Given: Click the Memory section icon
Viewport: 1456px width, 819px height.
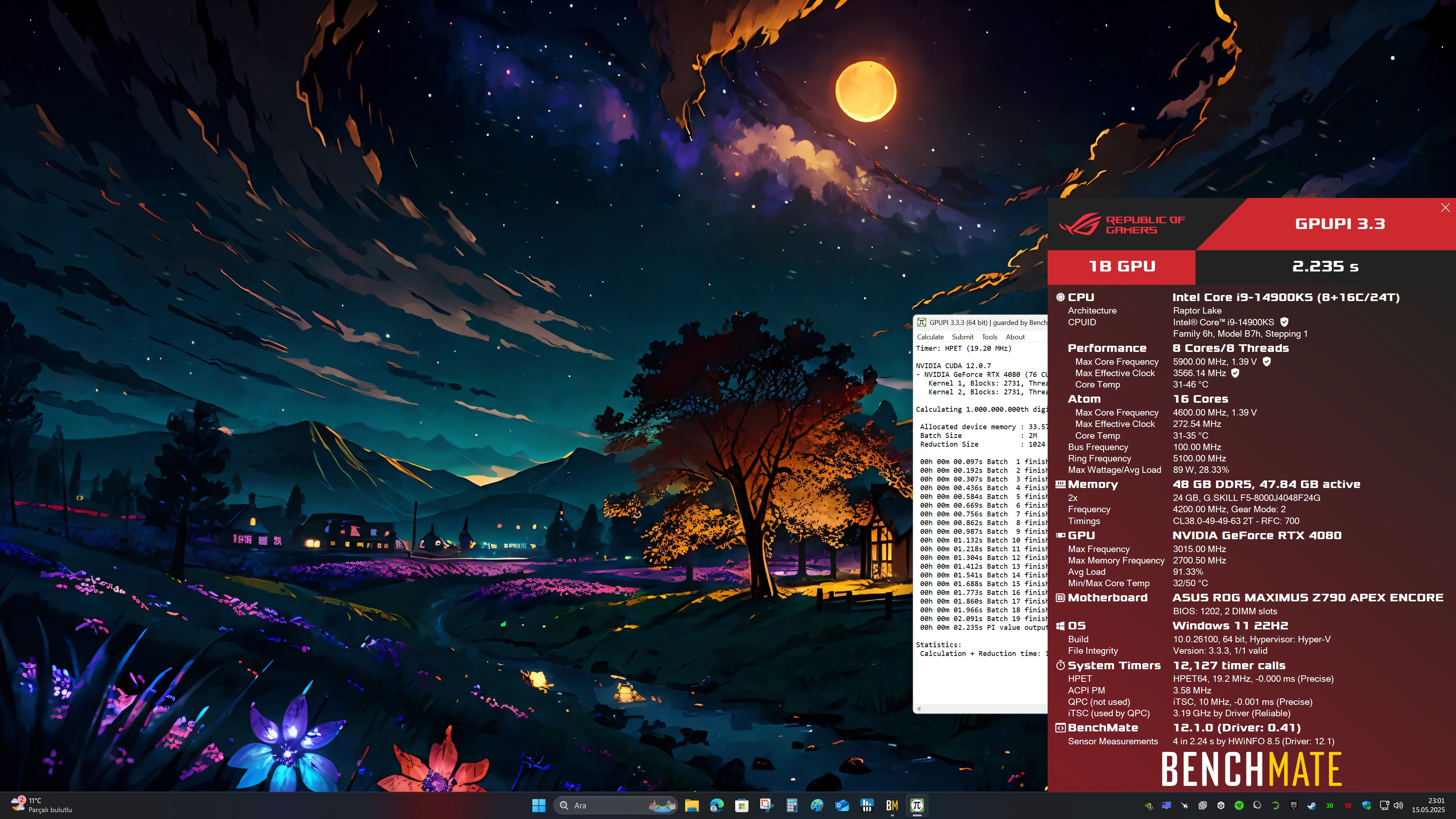Looking at the screenshot, I should (1061, 485).
